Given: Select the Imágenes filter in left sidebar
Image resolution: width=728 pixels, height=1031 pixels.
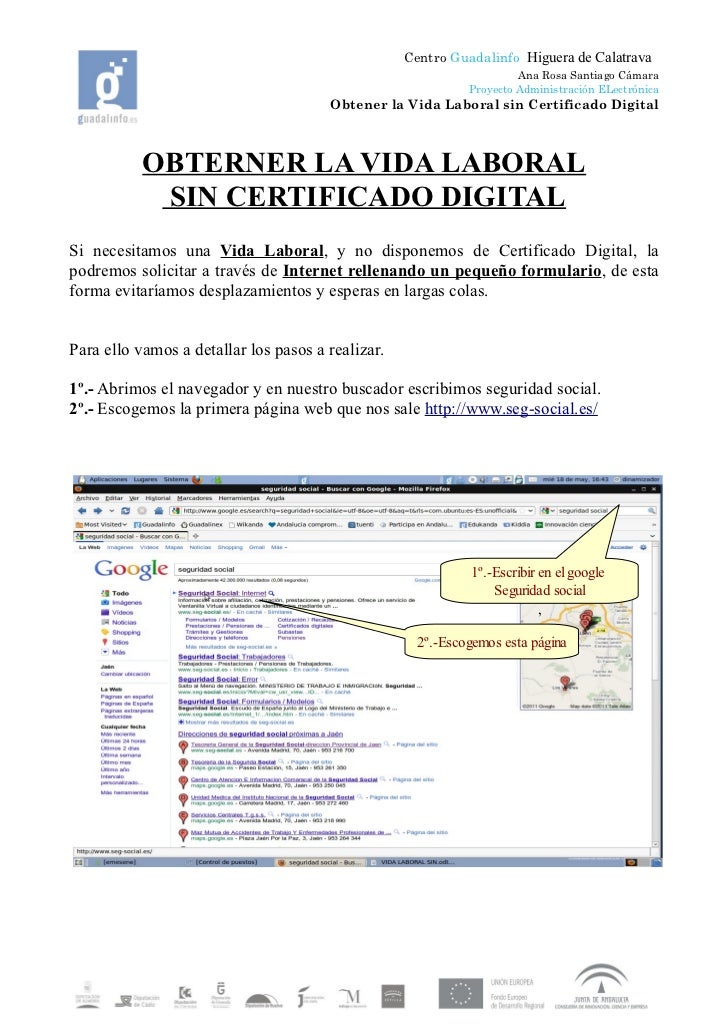Looking at the screenshot, I should click(121, 602).
